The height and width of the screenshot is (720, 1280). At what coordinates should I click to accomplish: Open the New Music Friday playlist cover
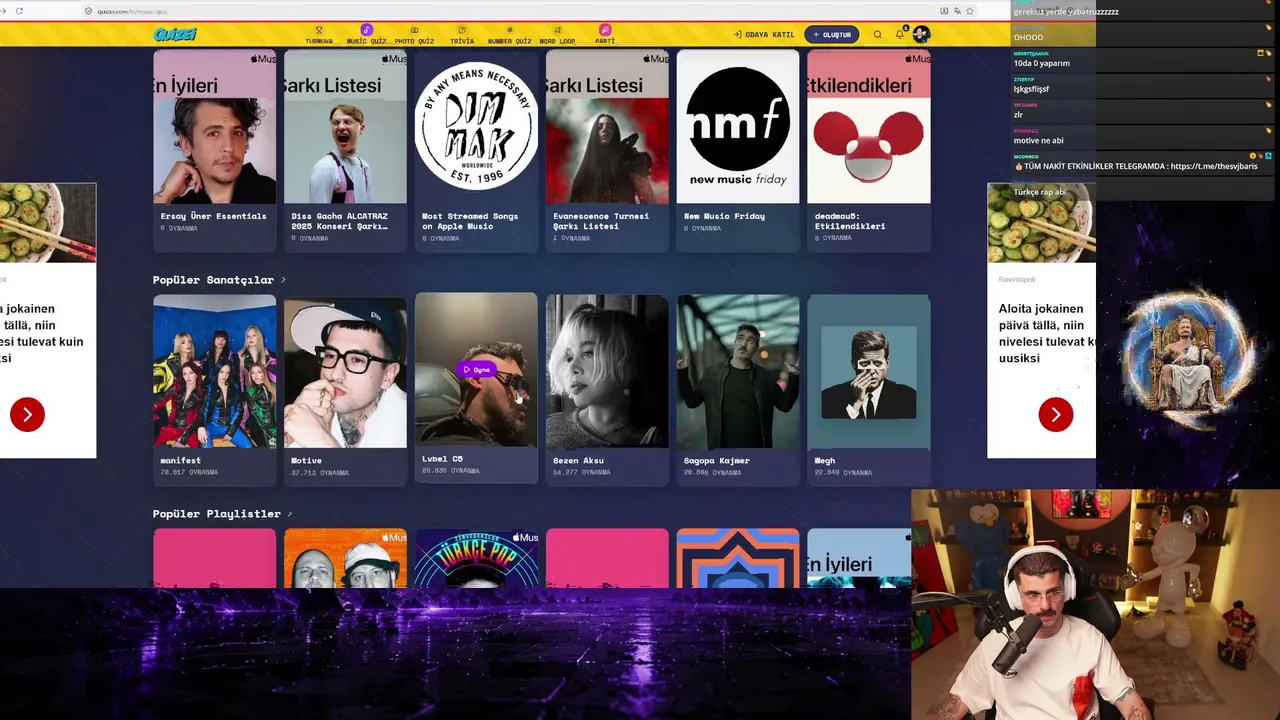(738, 127)
